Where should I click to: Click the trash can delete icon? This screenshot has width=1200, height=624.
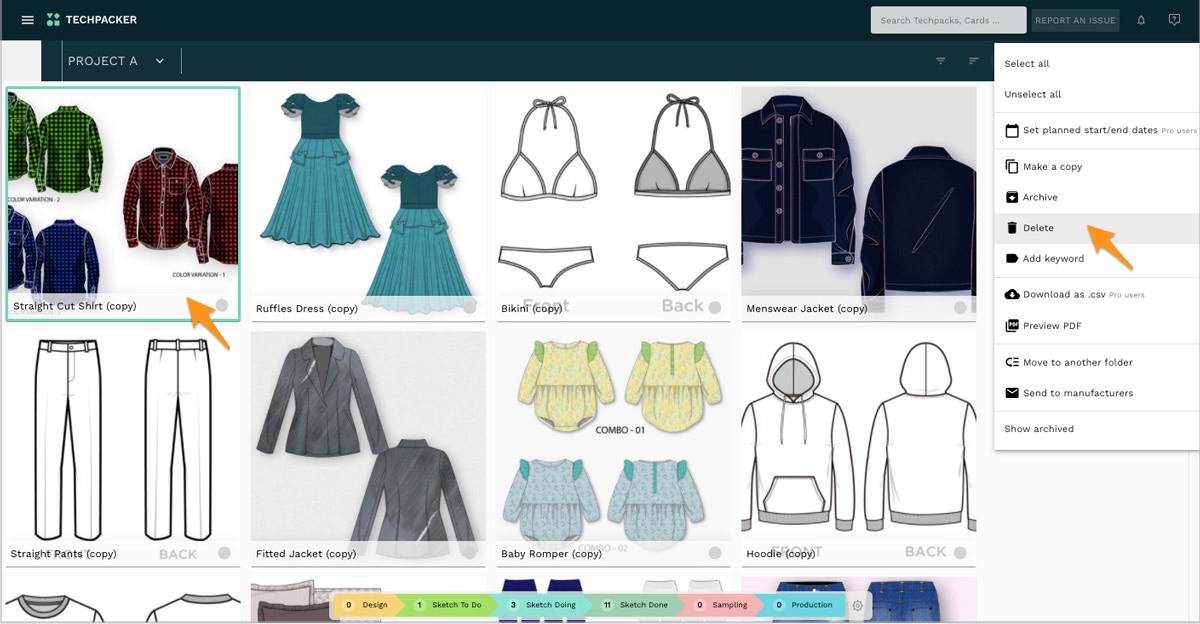pos(1012,228)
